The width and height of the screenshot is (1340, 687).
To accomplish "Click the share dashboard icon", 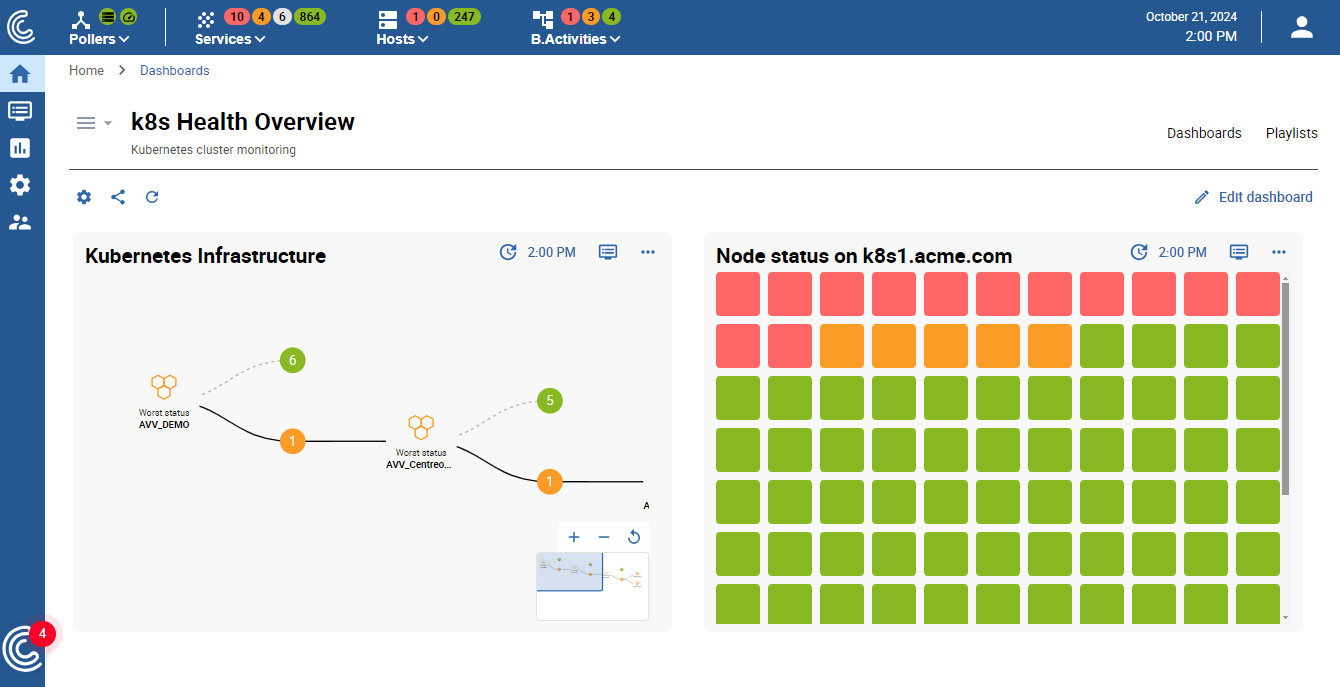I will (x=118, y=197).
